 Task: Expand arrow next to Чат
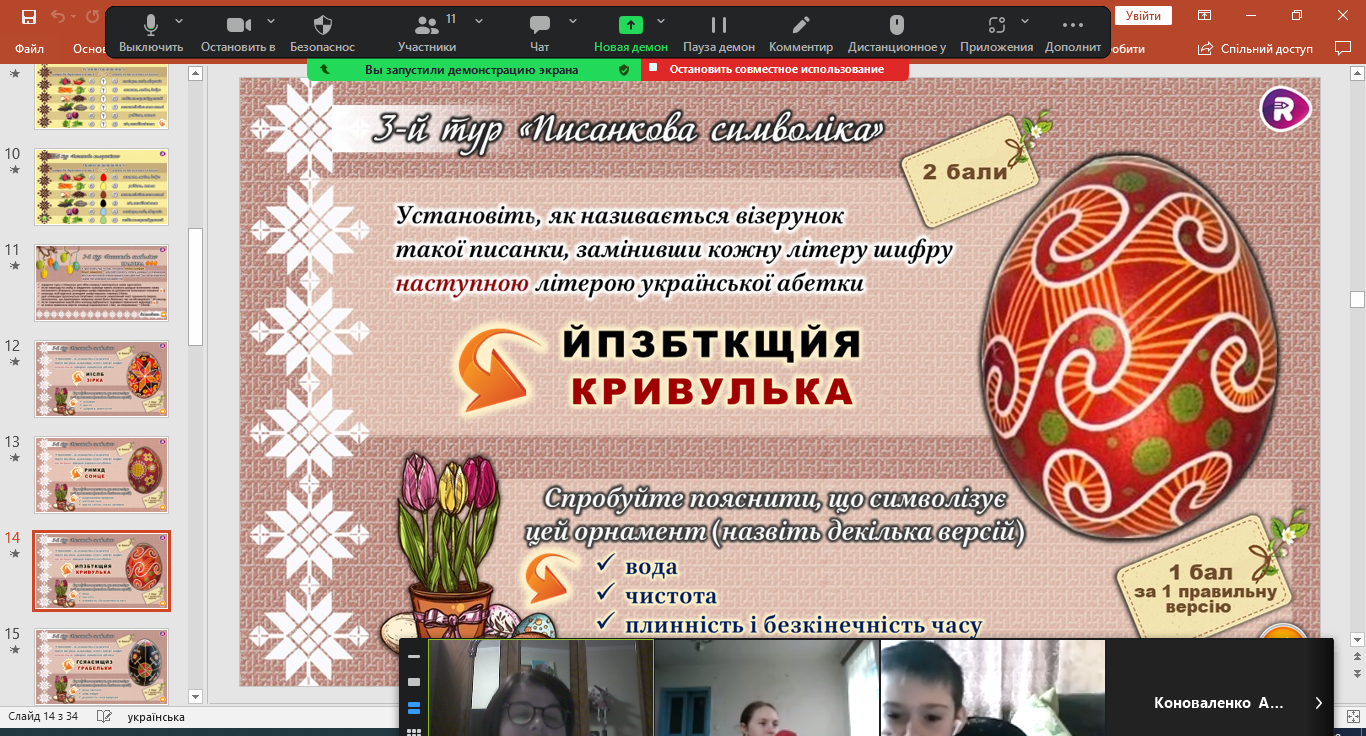pyautogui.click(x=573, y=21)
